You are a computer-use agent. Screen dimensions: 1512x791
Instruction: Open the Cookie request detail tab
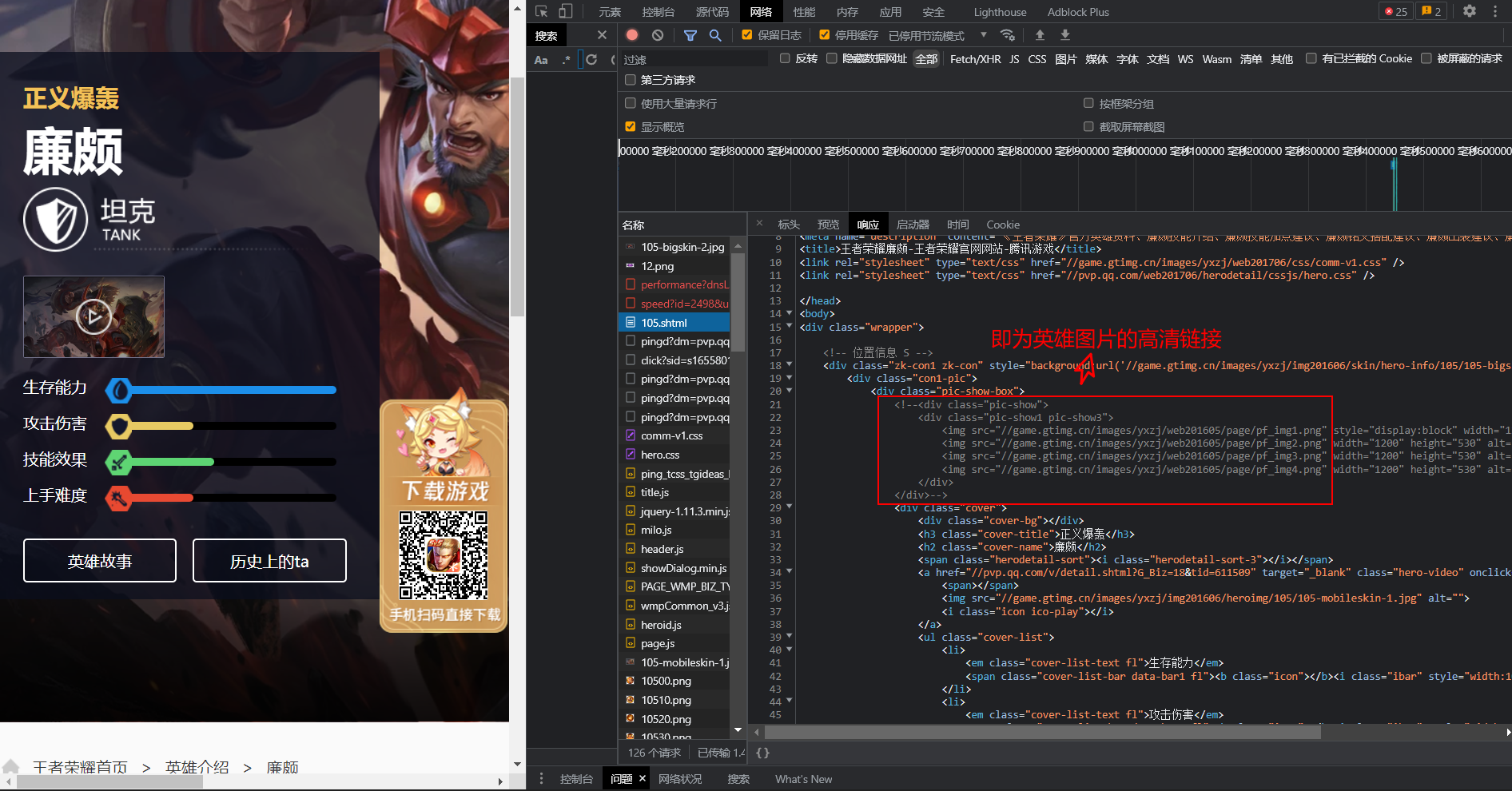pyautogui.click(x=1003, y=225)
